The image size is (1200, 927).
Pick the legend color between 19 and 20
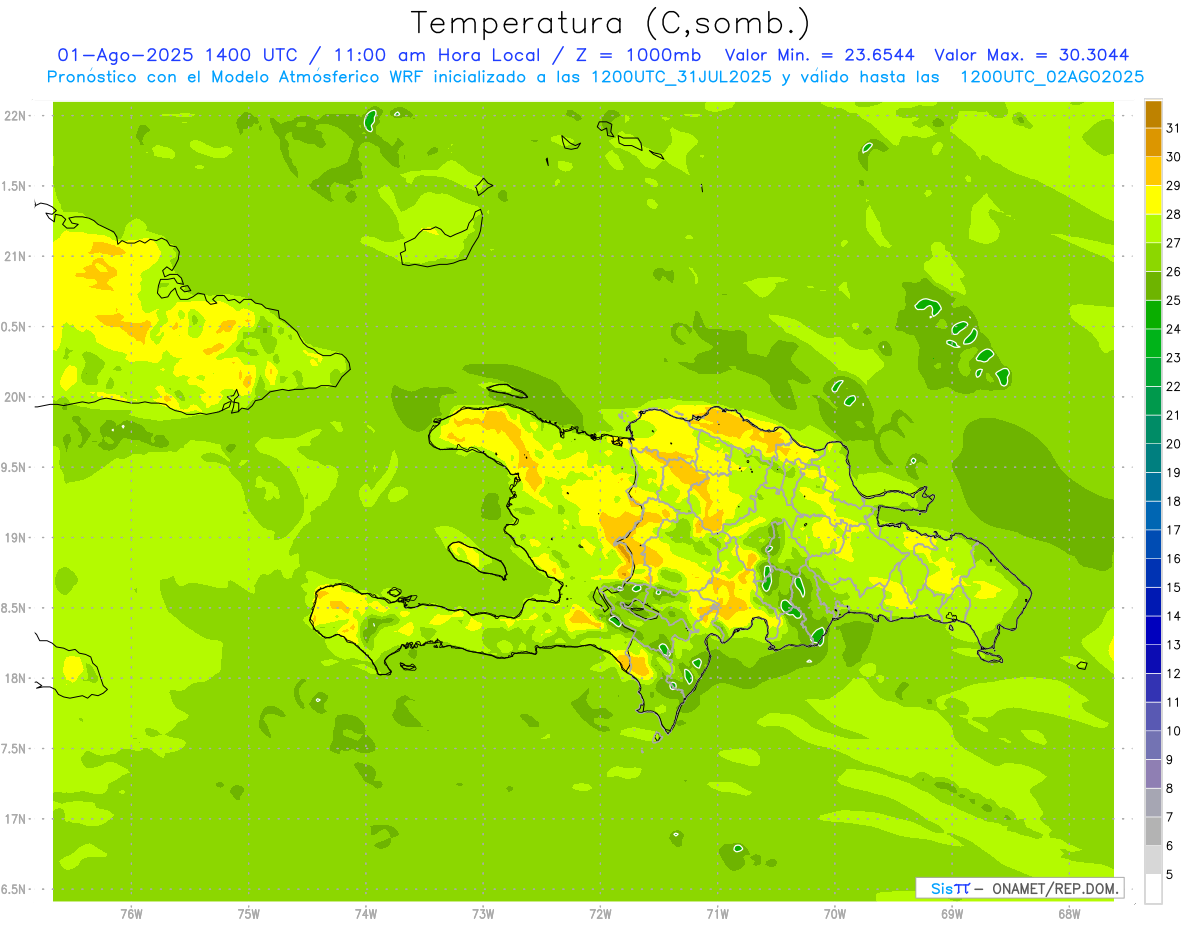point(1153,458)
